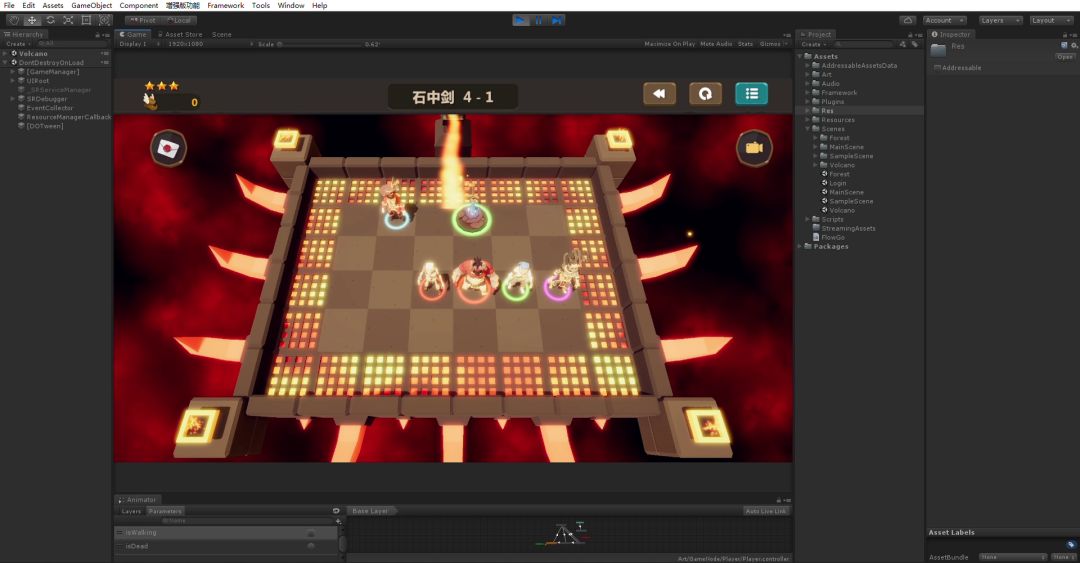Open the Layers dropdown

(1000, 20)
